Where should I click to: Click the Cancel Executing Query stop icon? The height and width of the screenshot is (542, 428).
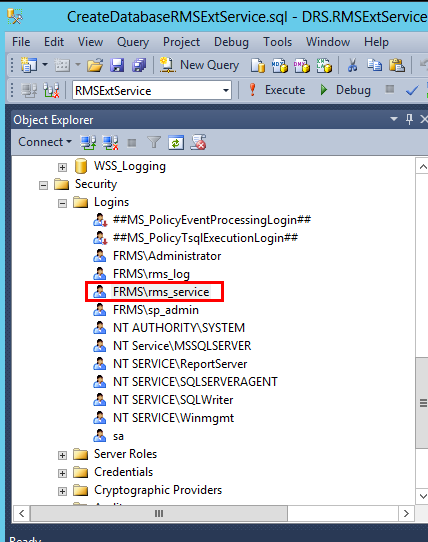click(x=390, y=90)
